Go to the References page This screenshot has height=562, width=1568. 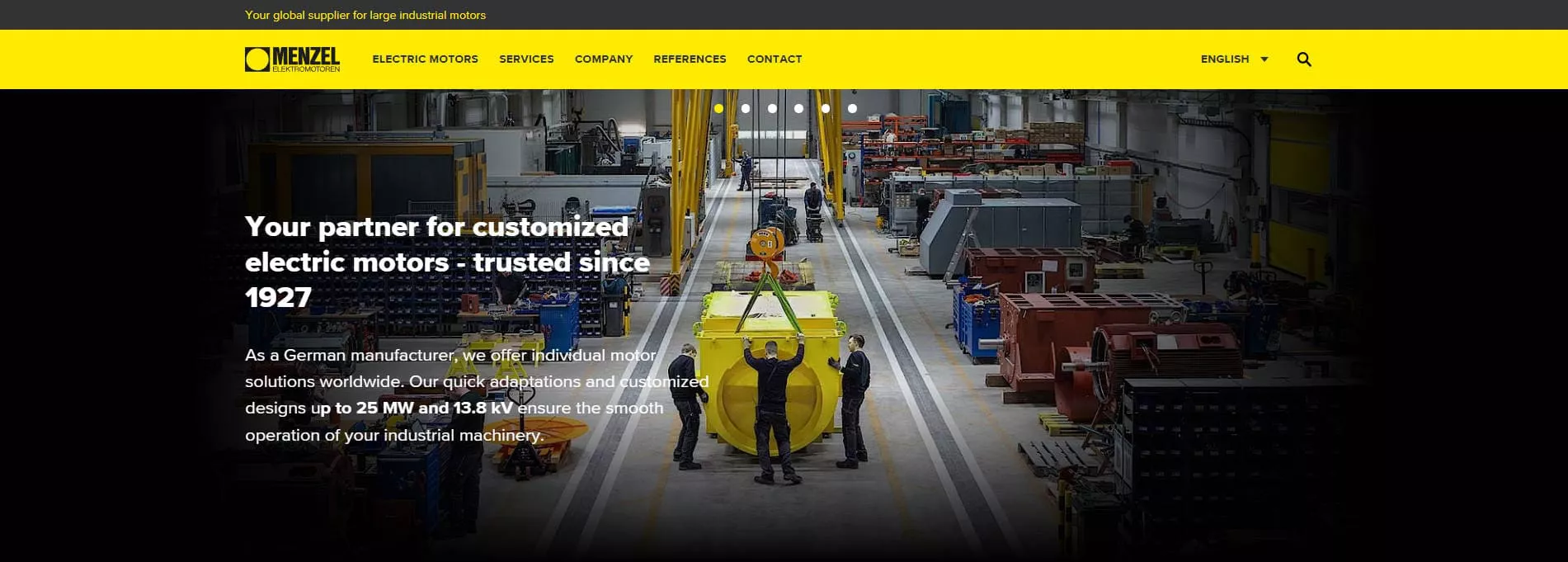690,59
